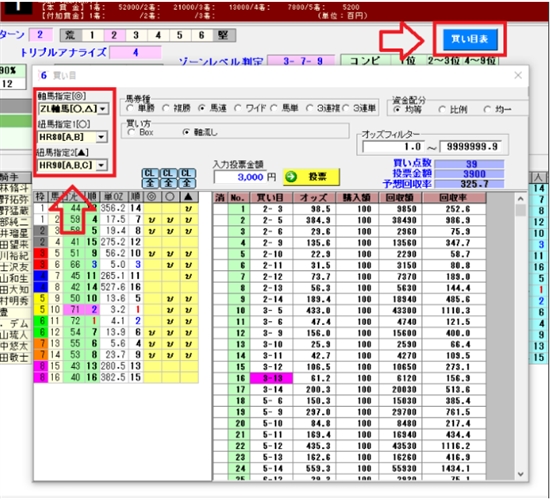This screenshot has width=550, height=500.
Task: Select pattern tab 1
Action: pyautogui.click(x=92, y=35)
